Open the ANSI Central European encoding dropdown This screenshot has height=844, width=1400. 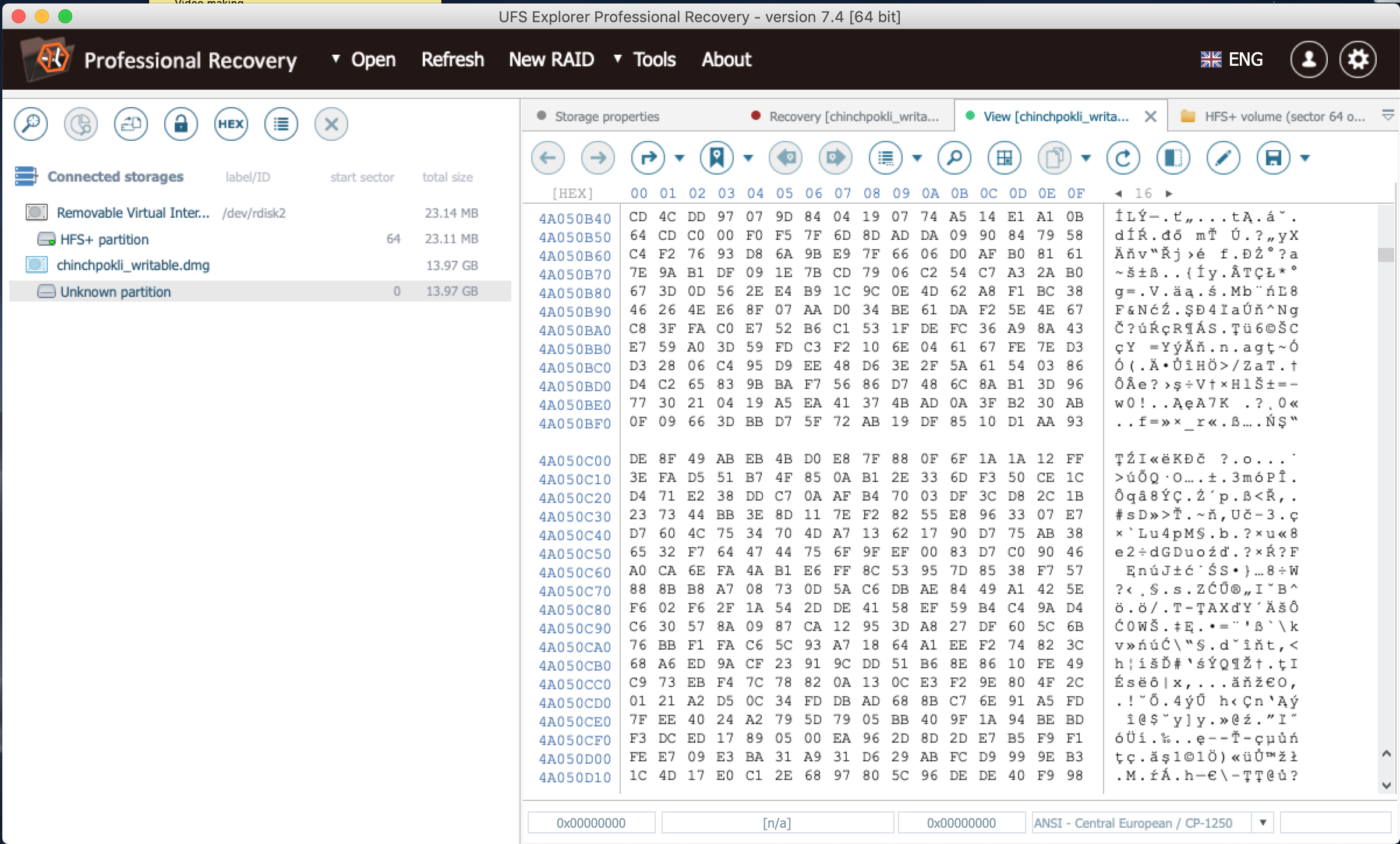[1263, 822]
